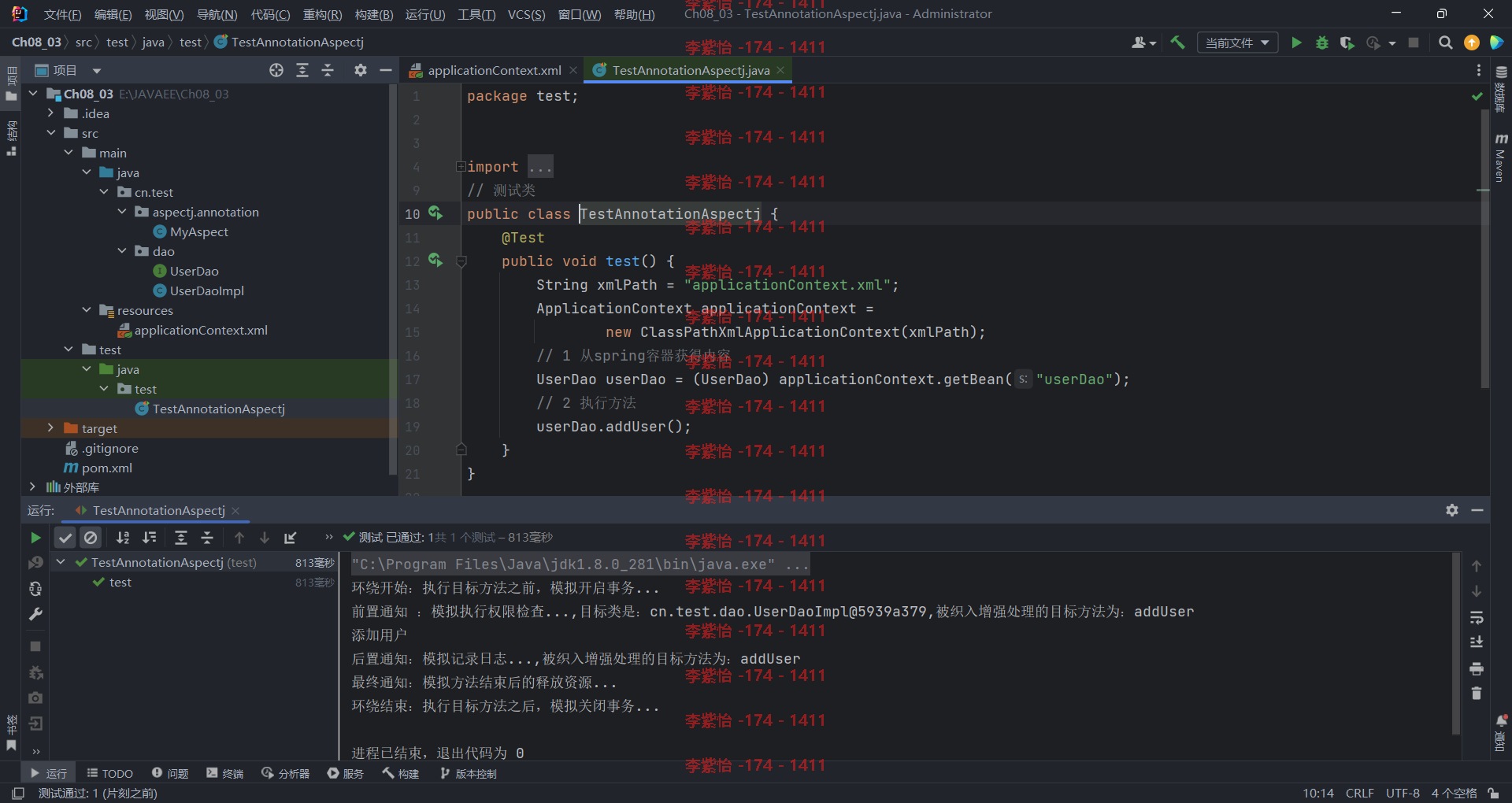
Task: Open the TODO tool window tab
Action: point(109,773)
